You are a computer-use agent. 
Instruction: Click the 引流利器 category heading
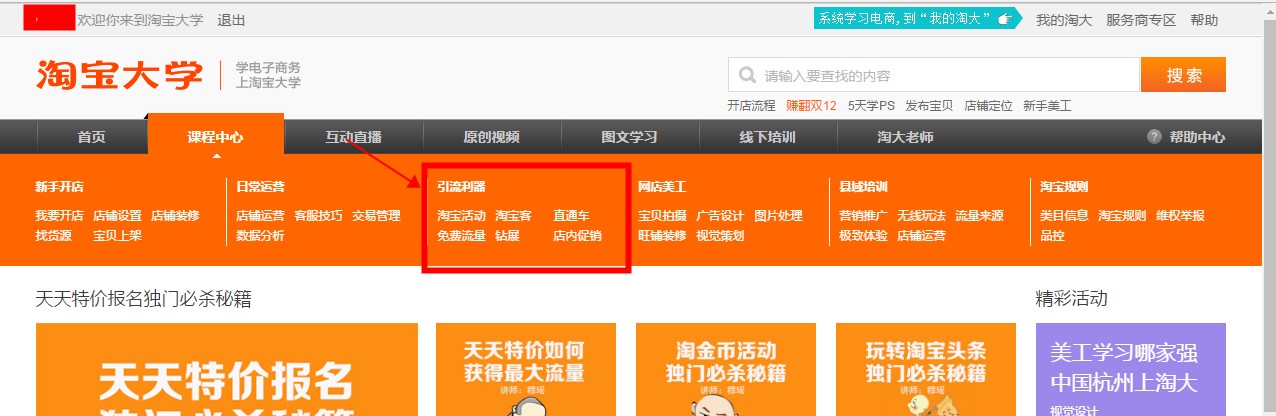461,186
